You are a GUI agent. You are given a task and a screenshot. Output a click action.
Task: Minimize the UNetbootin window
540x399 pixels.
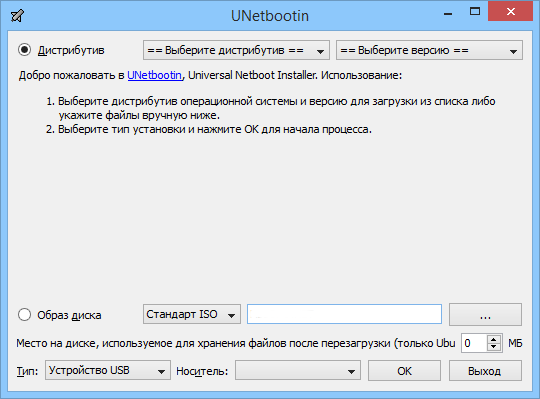pyautogui.click(x=448, y=13)
